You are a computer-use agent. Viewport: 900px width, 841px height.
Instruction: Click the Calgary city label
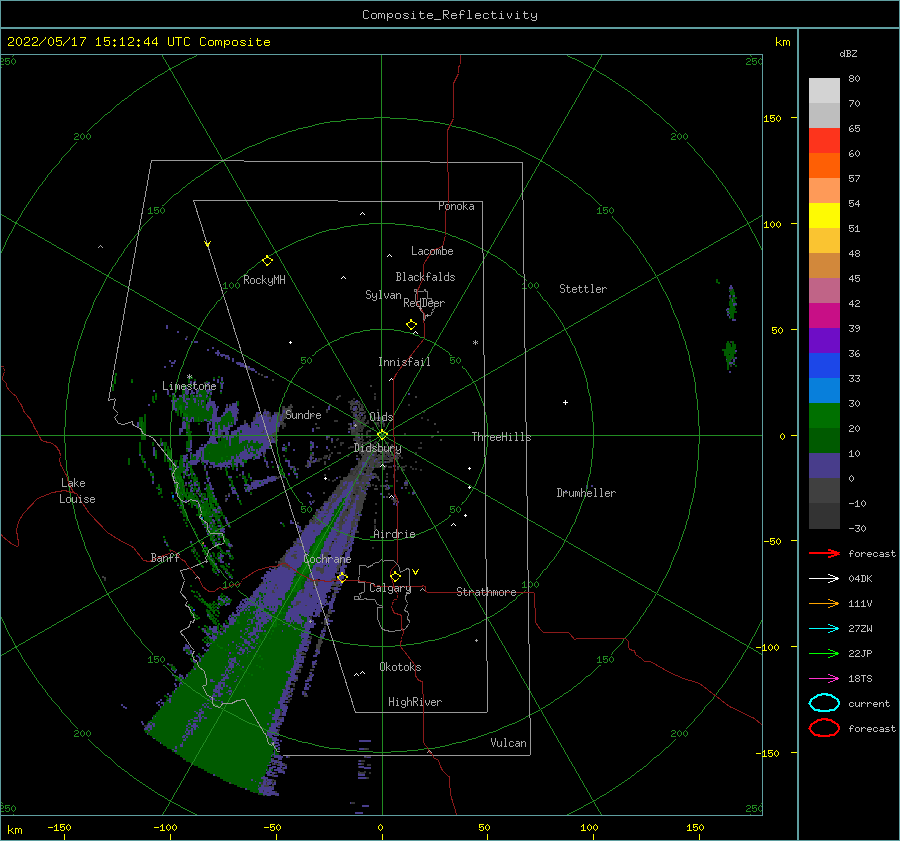click(x=390, y=588)
